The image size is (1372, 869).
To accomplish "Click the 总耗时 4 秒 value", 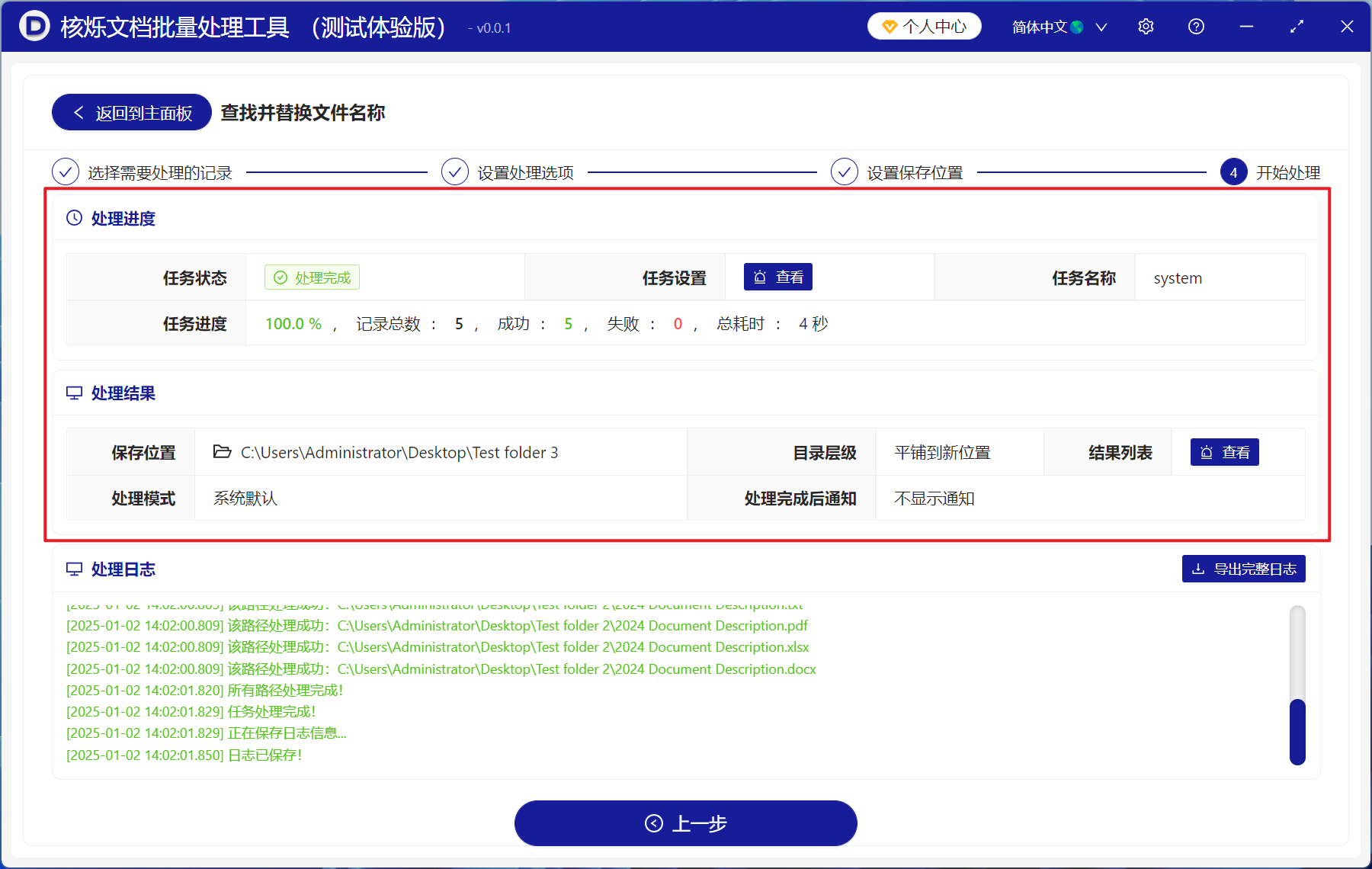I will [x=813, y=324].
